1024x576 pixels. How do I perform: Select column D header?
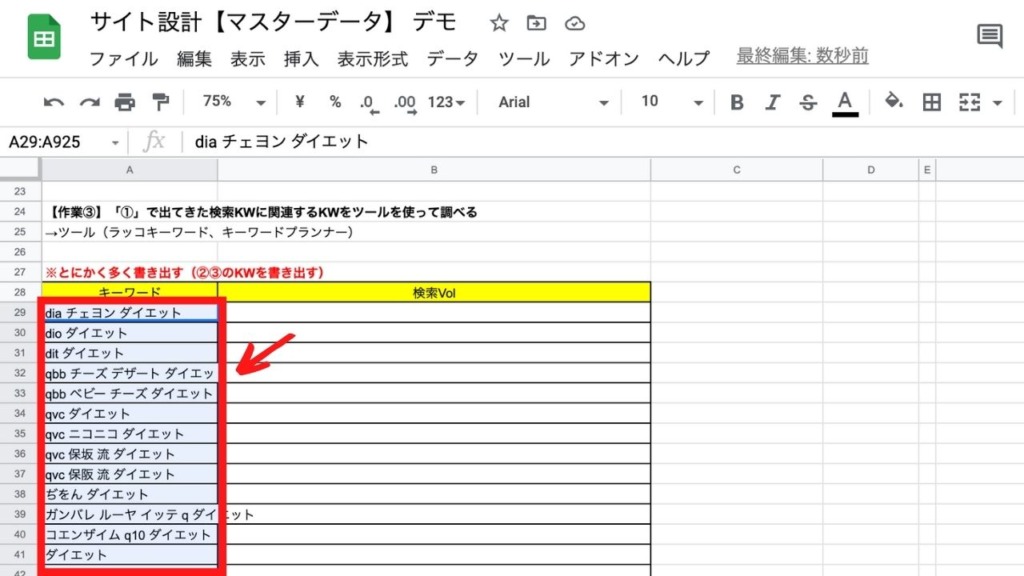871,170
